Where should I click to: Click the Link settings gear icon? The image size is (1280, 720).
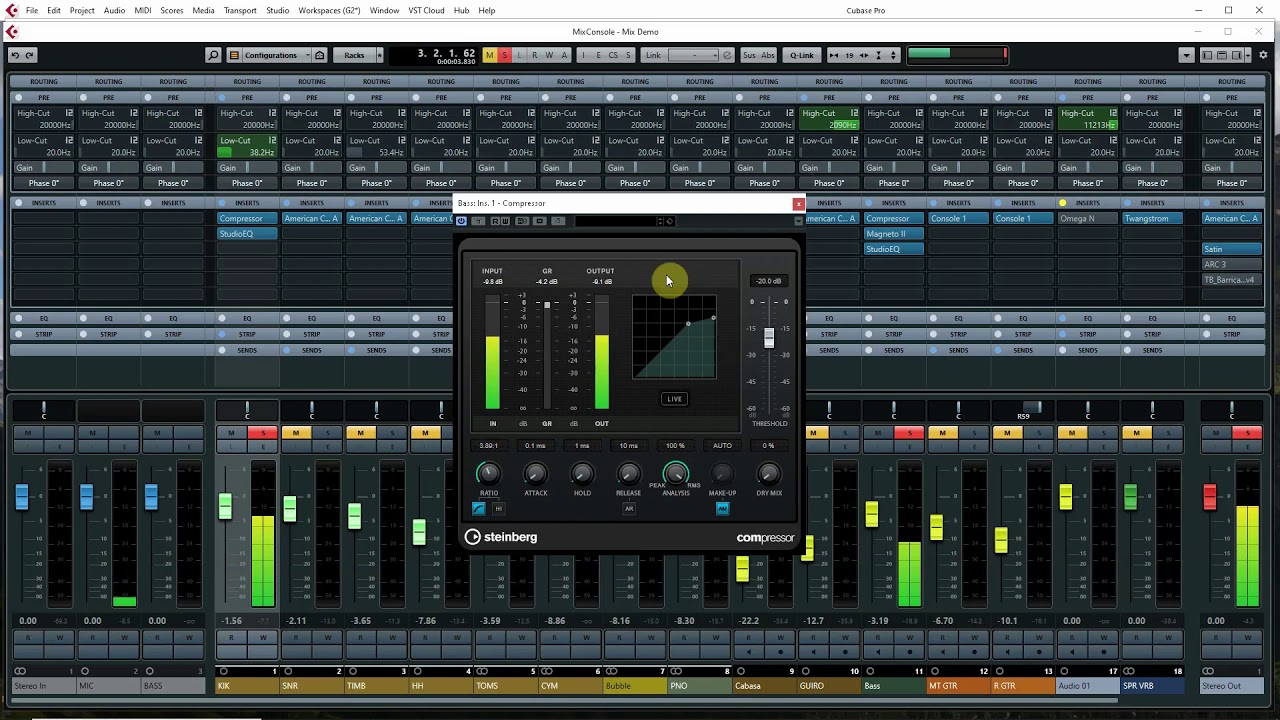[x=727, y=55]
